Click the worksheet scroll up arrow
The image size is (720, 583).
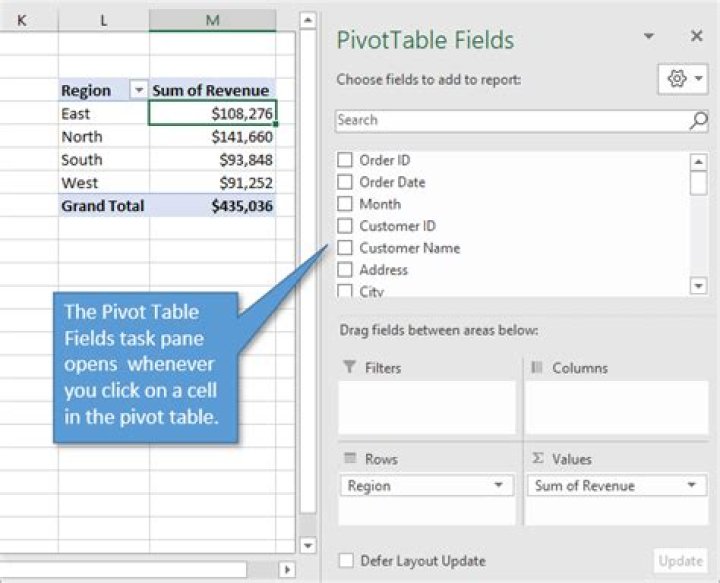click(308, 20)
